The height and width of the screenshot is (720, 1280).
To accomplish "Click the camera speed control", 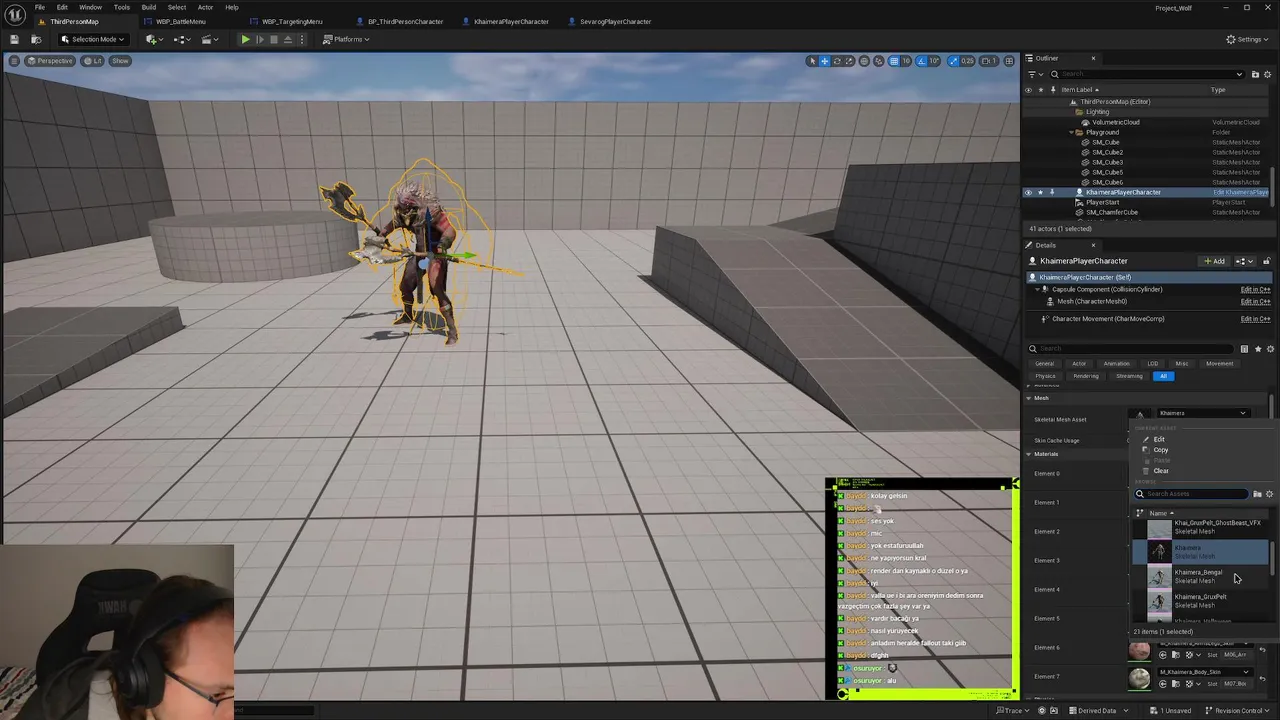I will pyautogui.click(x=990, y=61).
